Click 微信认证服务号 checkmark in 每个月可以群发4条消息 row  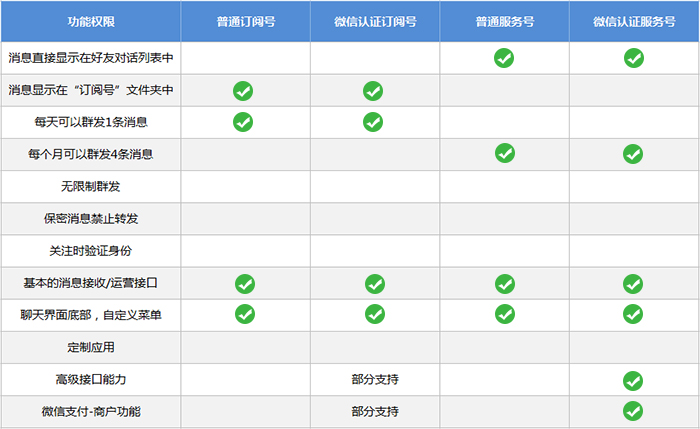[x=633, y=154]
